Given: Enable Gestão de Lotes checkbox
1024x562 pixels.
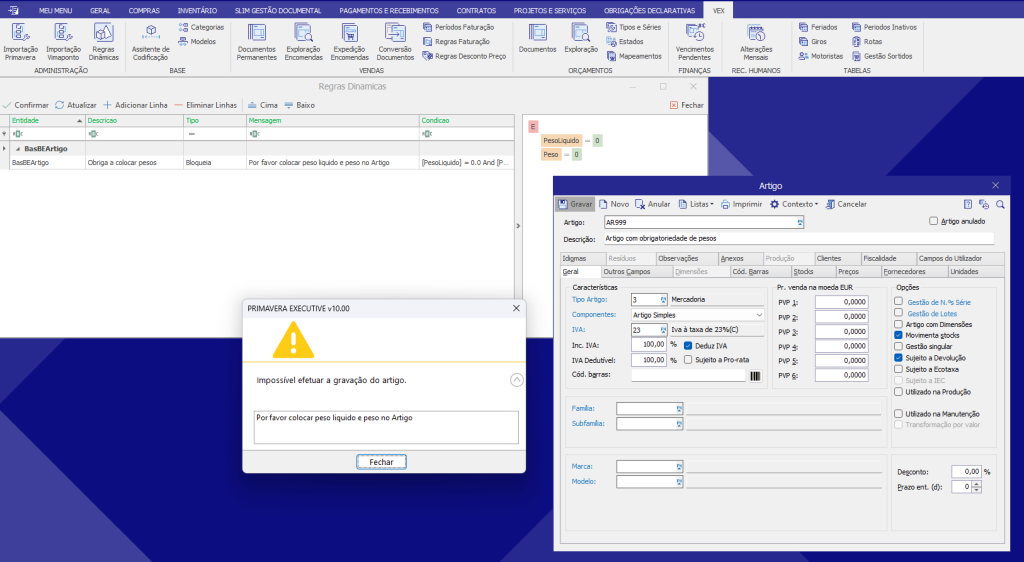Looking at the screenshot, I should point(899,313).
